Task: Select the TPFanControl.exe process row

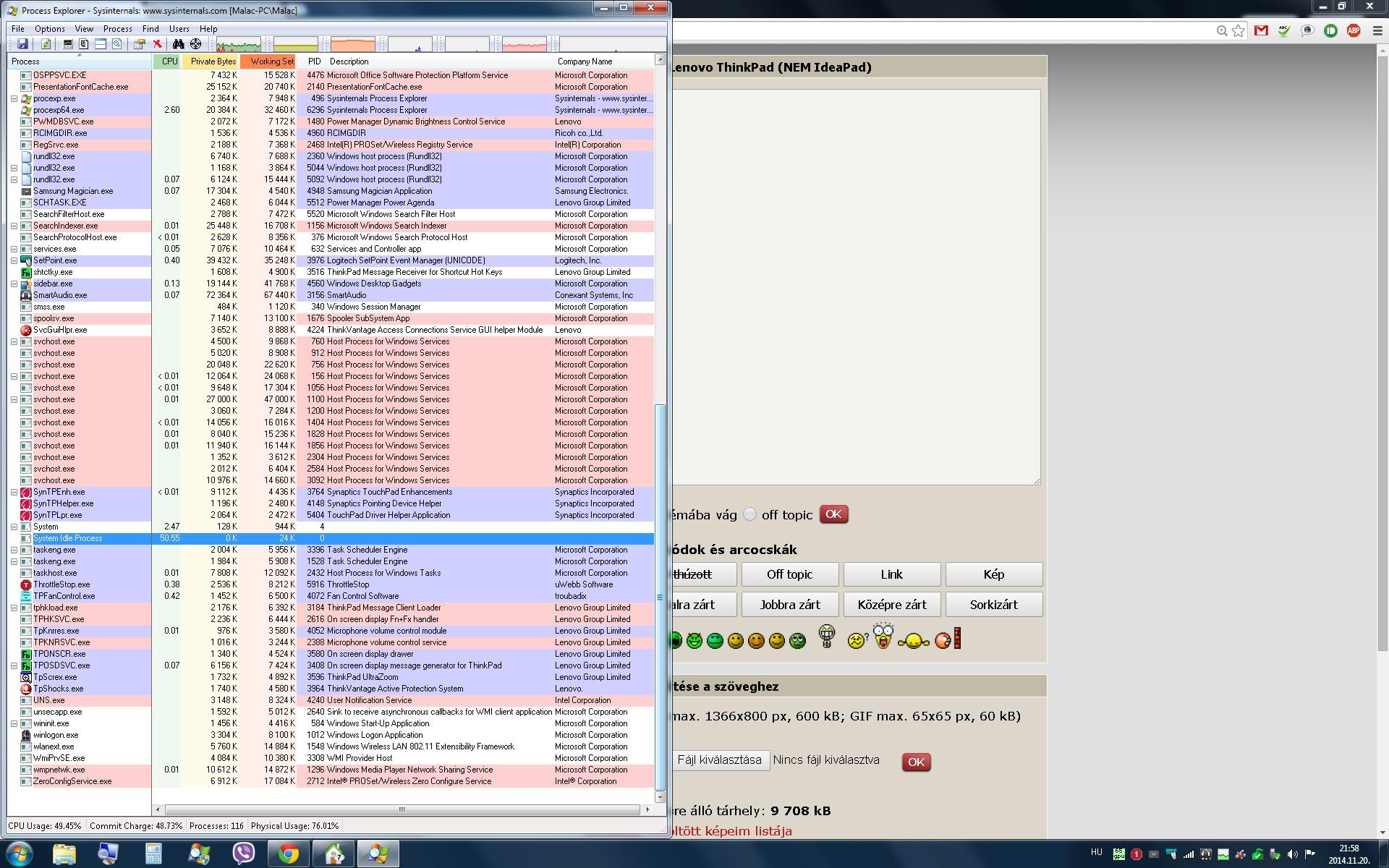Action: 331,596
